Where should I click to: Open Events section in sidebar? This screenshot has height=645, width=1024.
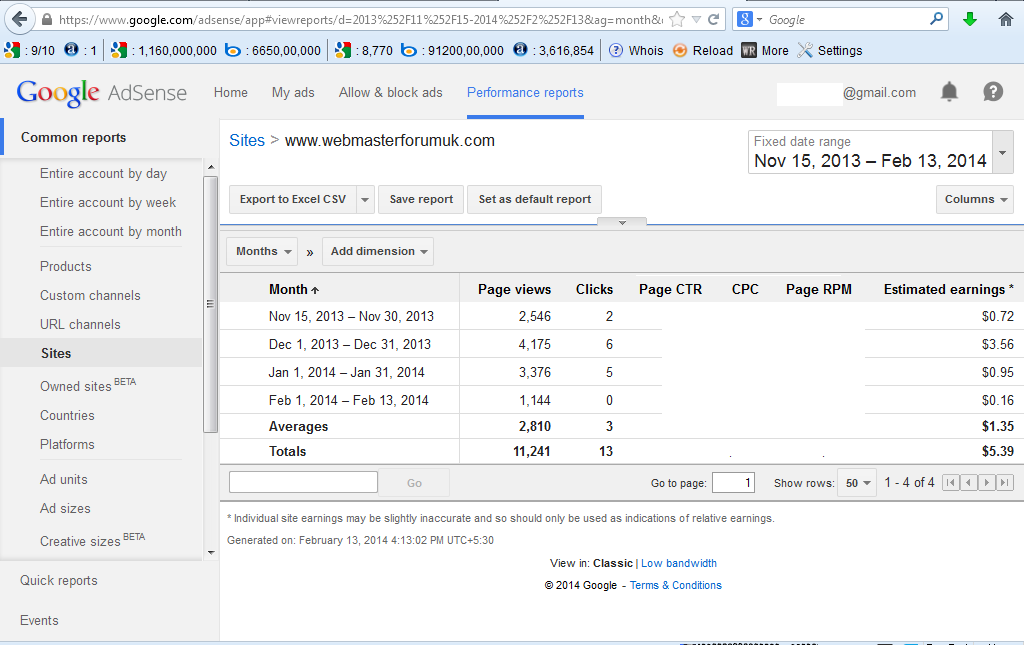(39, 620)
